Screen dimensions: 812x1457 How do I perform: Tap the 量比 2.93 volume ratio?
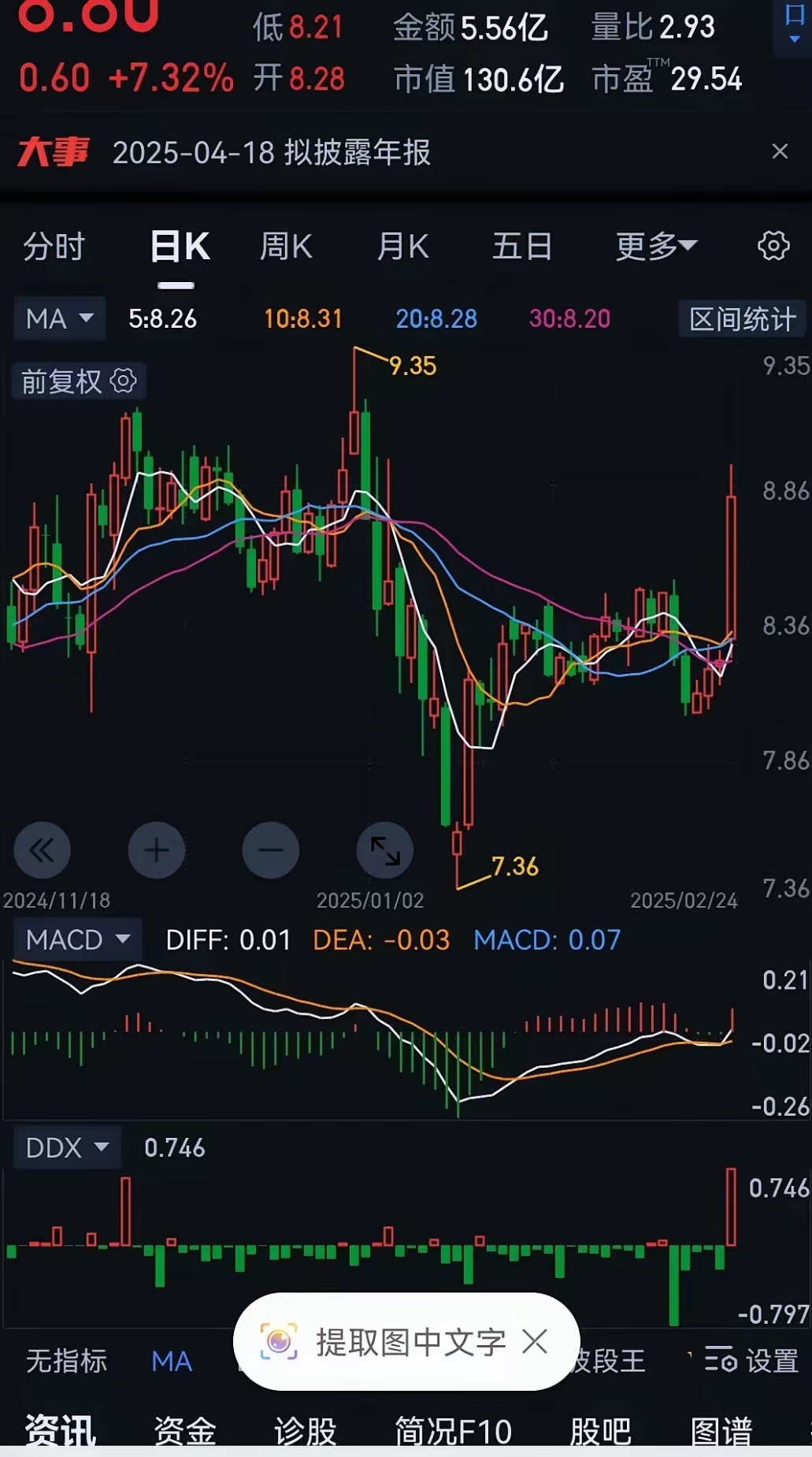tap(653, 28)
